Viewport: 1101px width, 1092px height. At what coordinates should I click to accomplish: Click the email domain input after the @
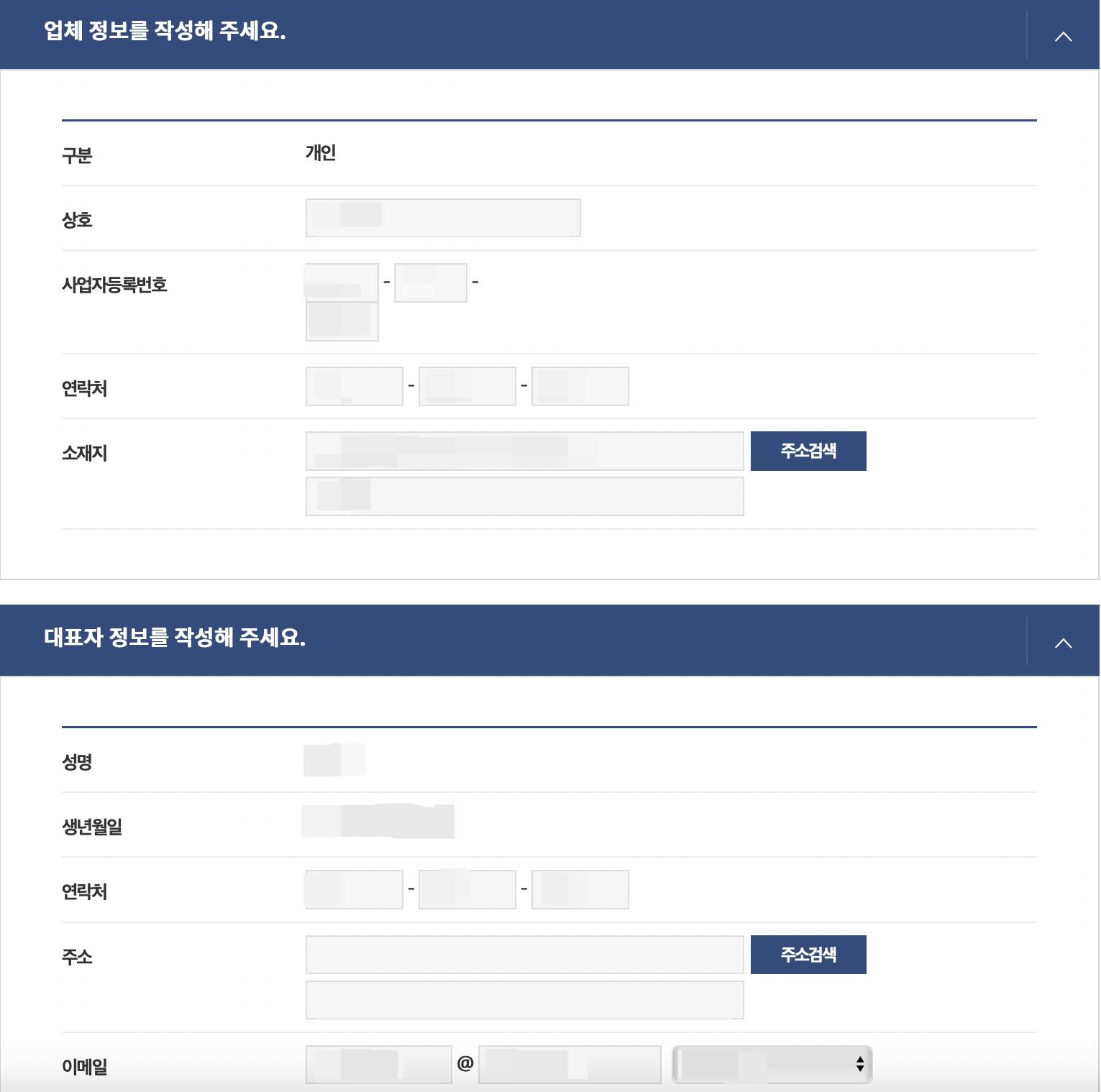point(569,1064)
